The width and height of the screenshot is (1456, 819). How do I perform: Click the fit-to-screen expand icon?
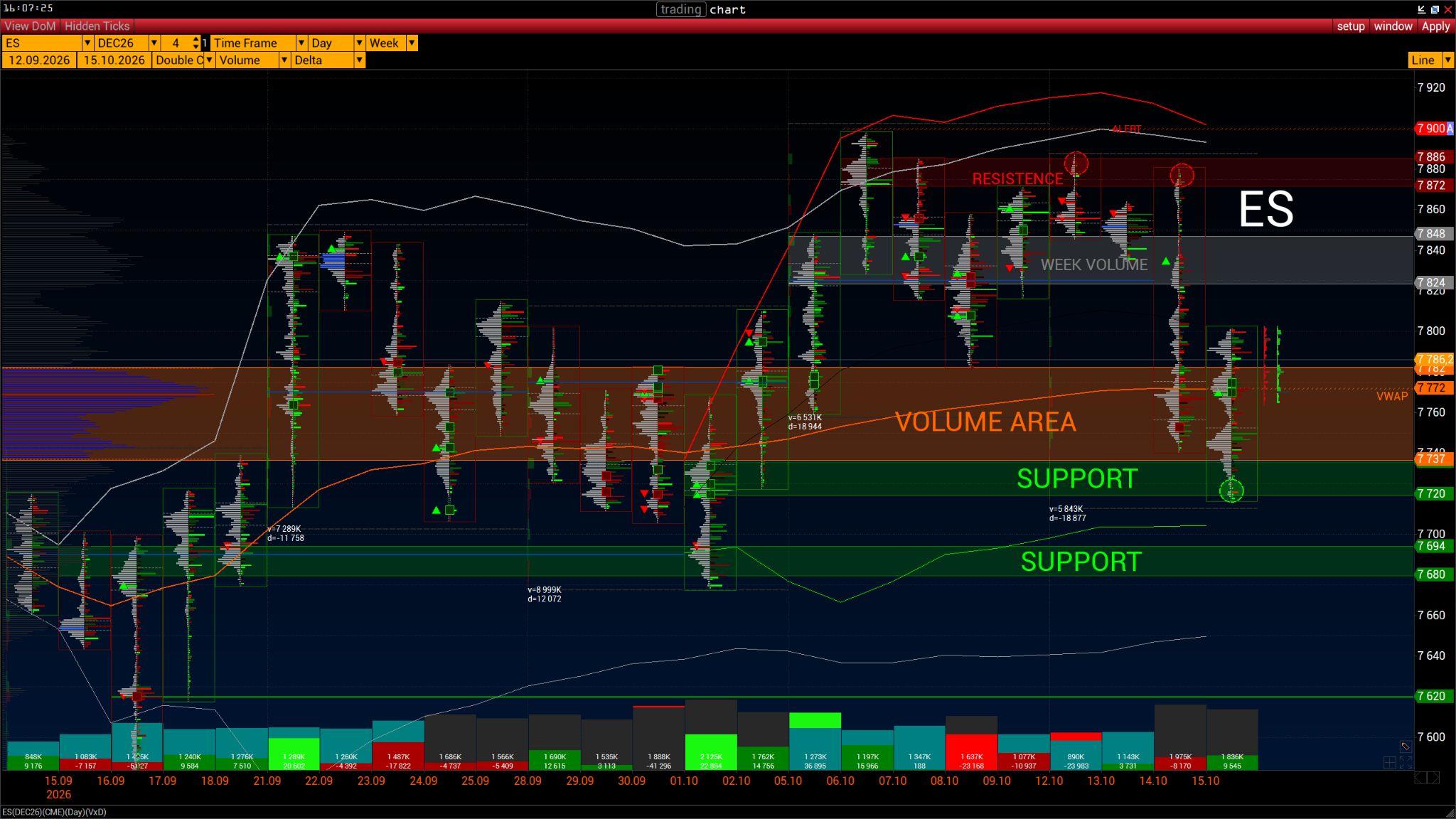[1406, 763]
